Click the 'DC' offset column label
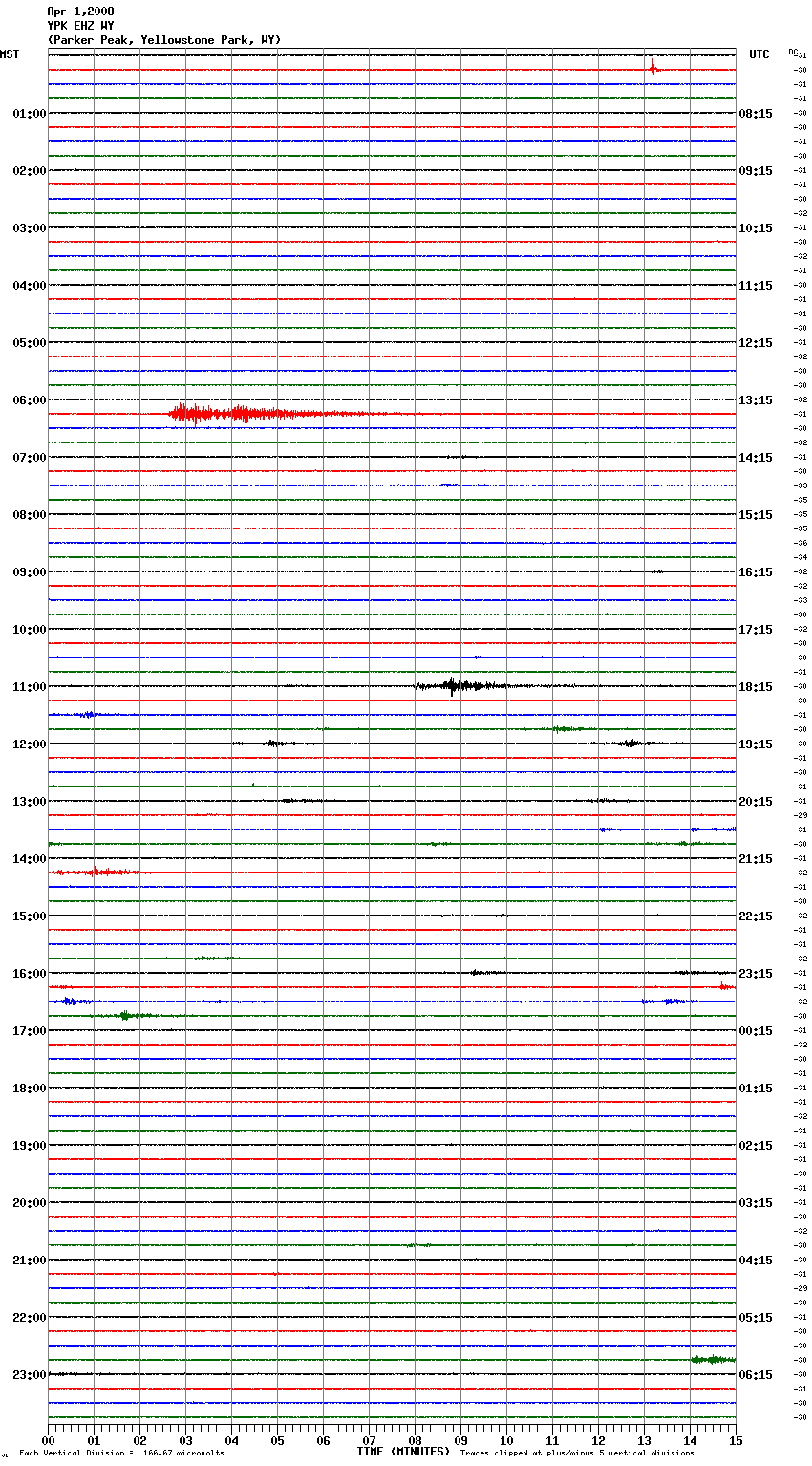Screen dimensions: 812x1466 [793, 52]
